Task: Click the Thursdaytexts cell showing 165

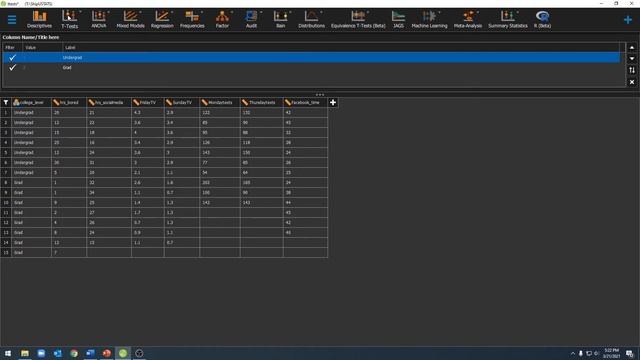Action: [262, 182]
